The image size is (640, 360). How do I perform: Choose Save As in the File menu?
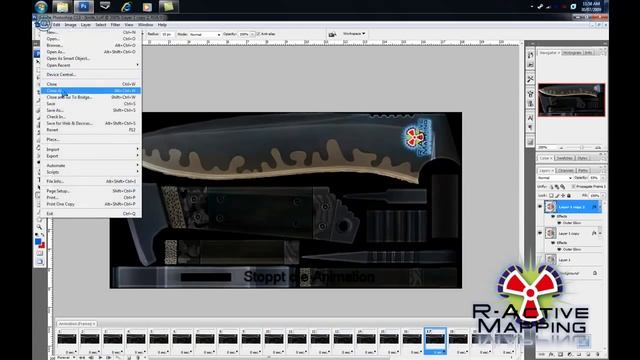tap(91, 110)
